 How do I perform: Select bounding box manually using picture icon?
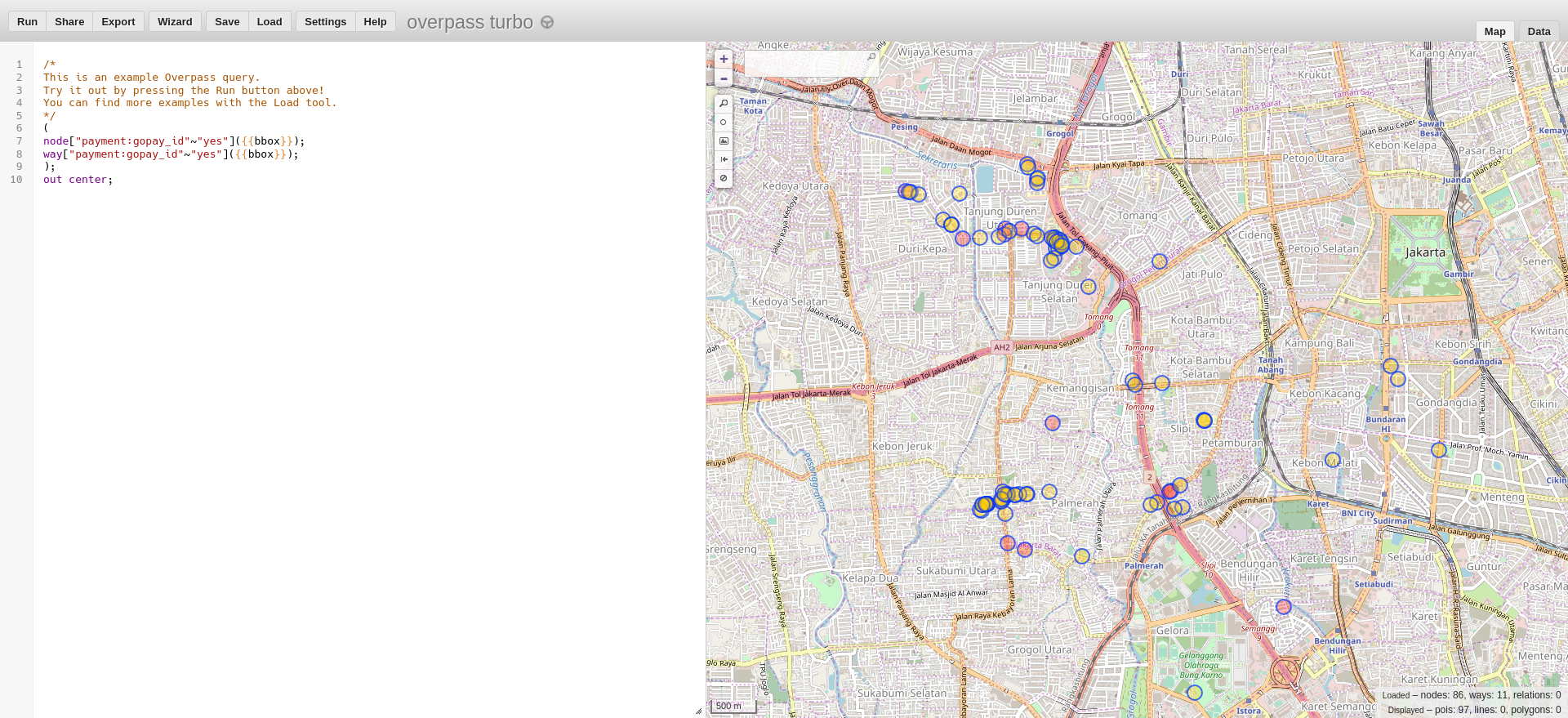point(724,141)
